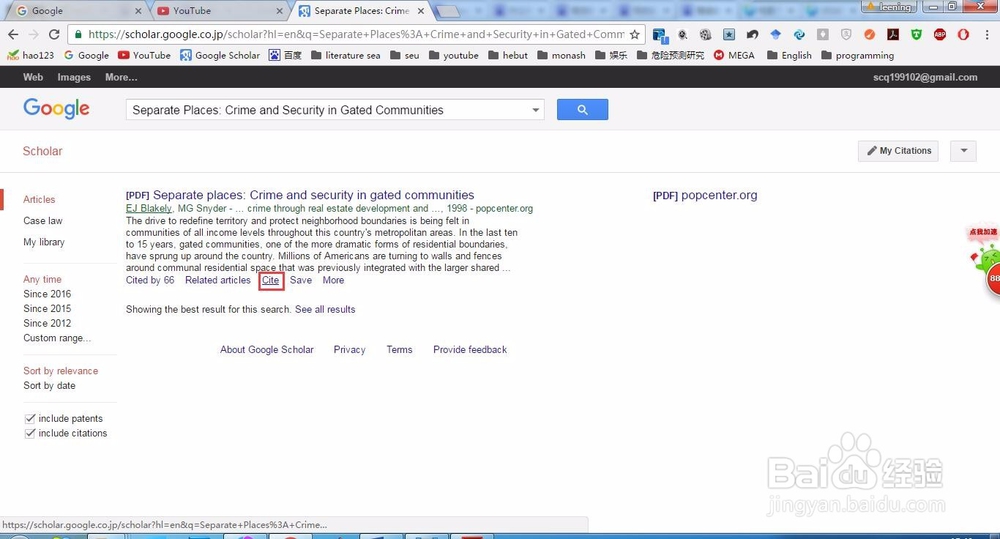1000x539 pixels.
Task: Open the Adobe Acrobat extension icon
Action: (x=893, y=34)
